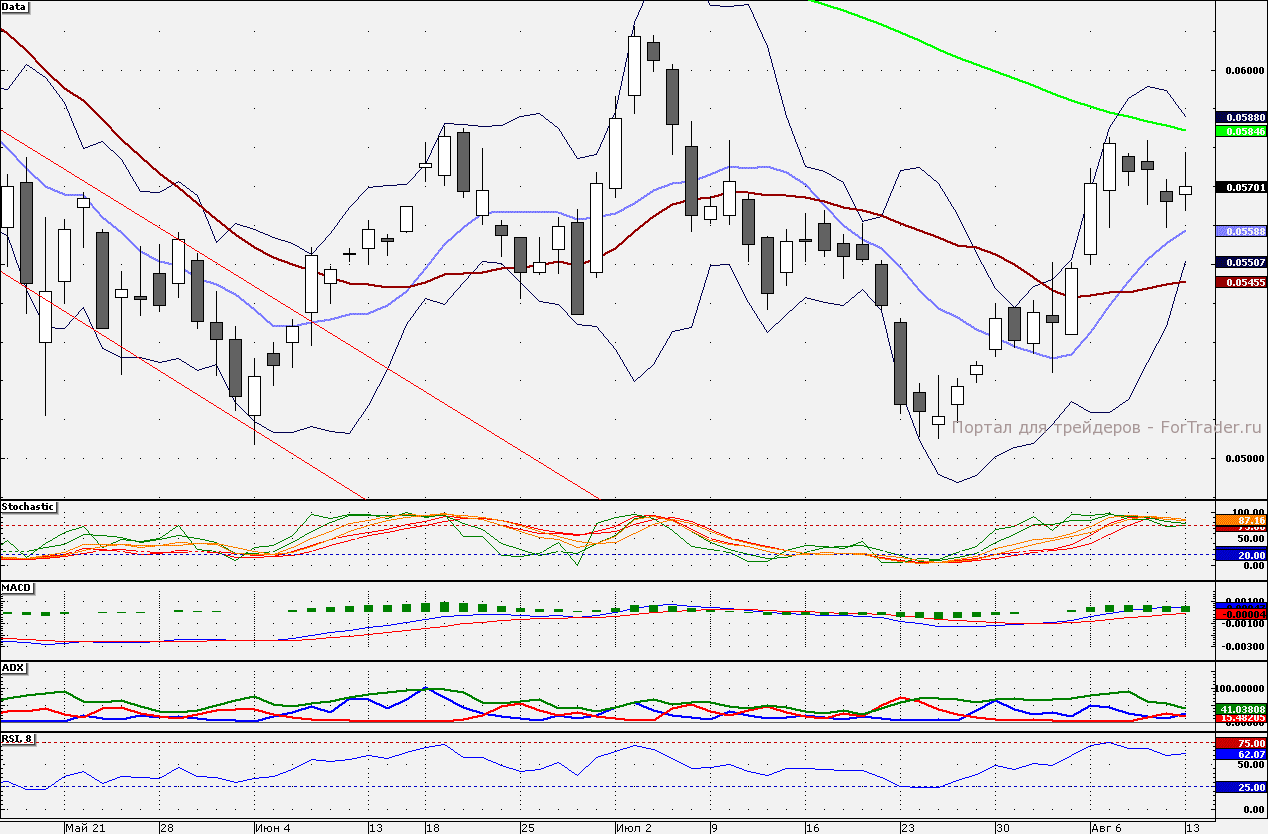Click the green 41.03808 ADX value tag
Image resolution: width=1268 pixels, height=834 pixels.
point(1240,709)
